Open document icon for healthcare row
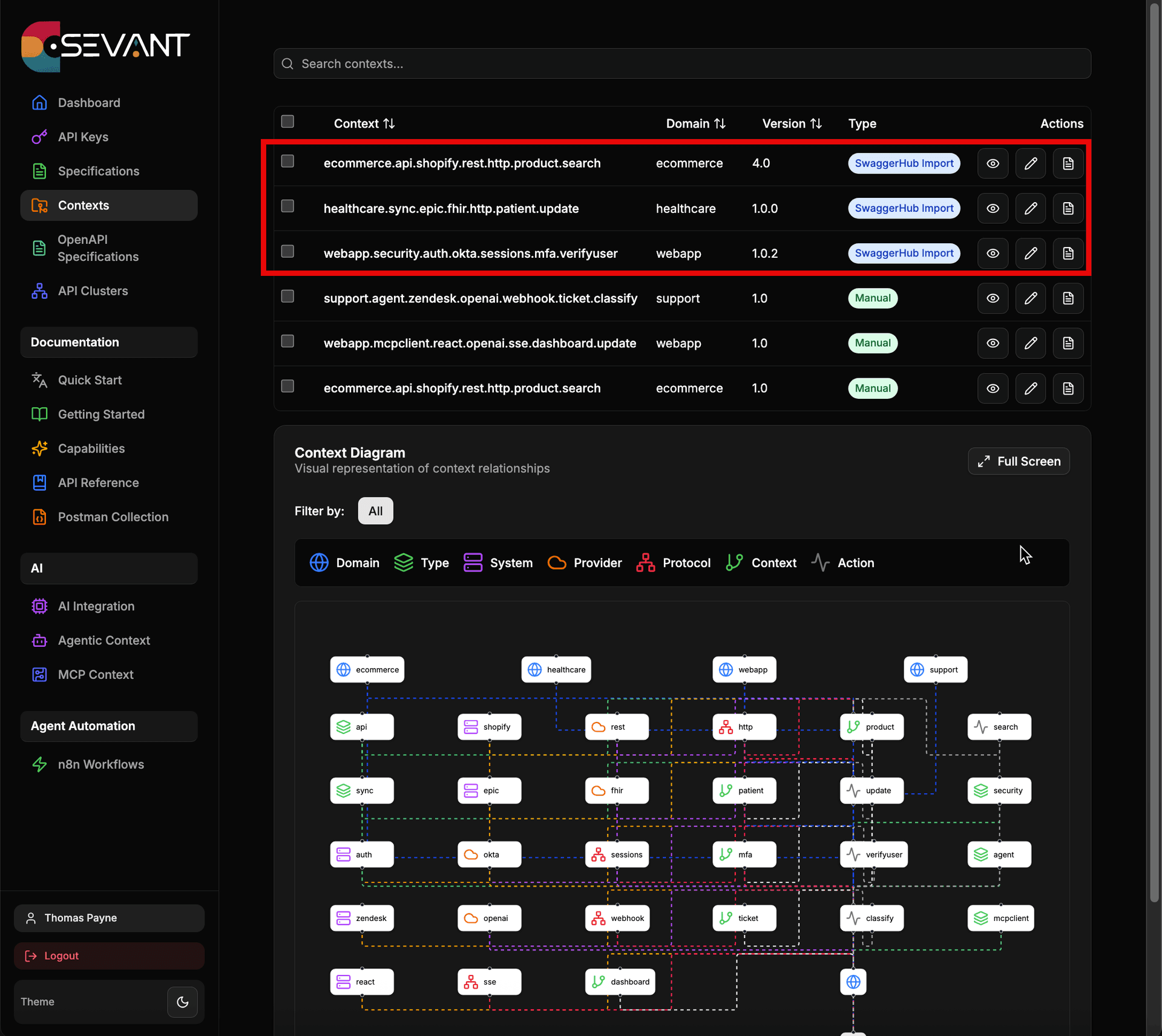This screenshot has width=1162, height=1036. coord(1068,208)
